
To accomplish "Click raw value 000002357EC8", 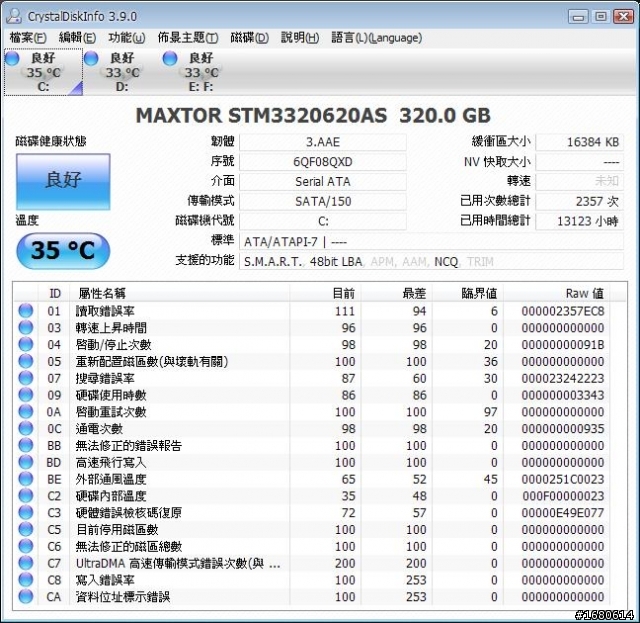I will pos(563,311).
